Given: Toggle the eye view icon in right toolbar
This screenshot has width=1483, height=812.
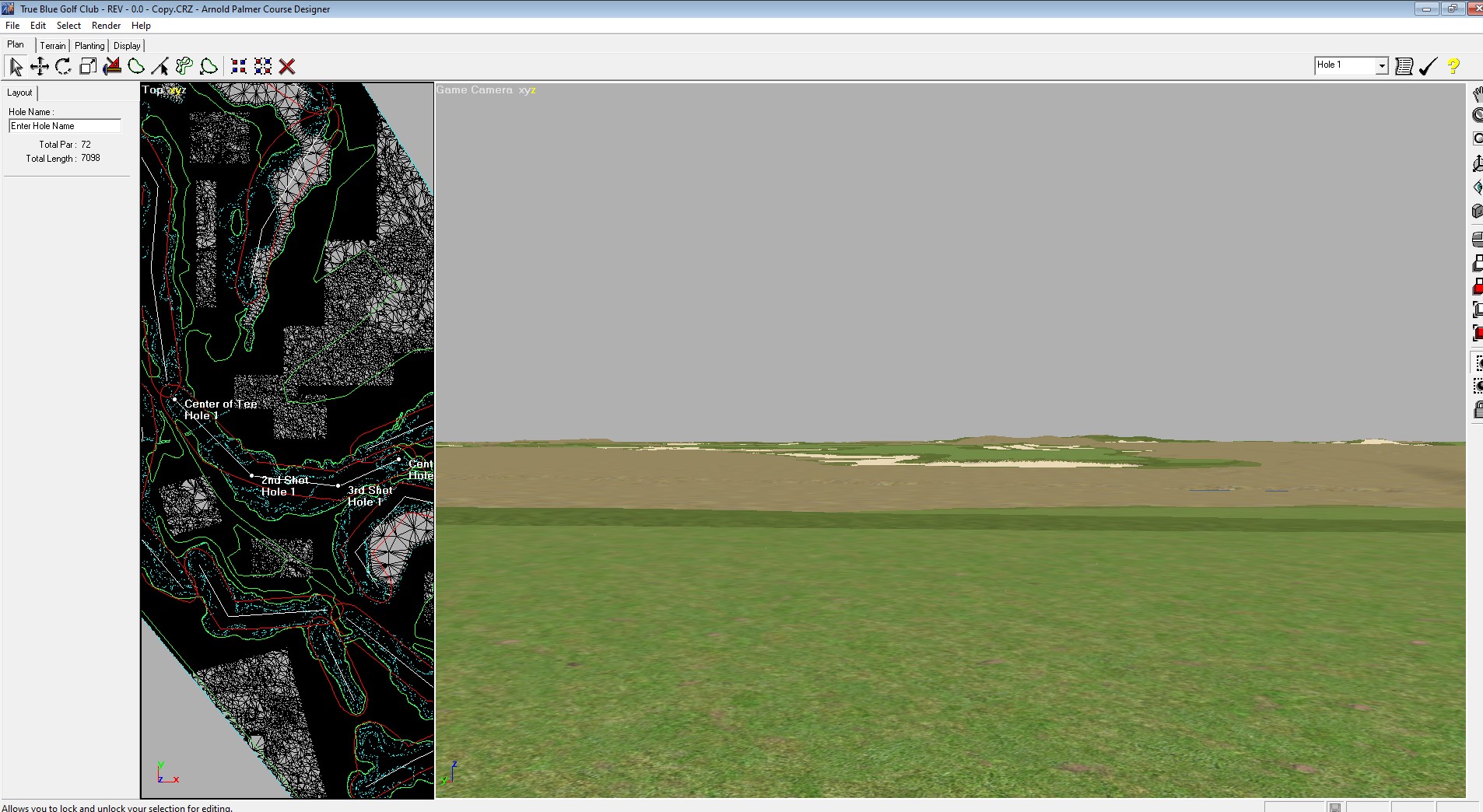Looking at the screenshot, I should pos(1478,187).
